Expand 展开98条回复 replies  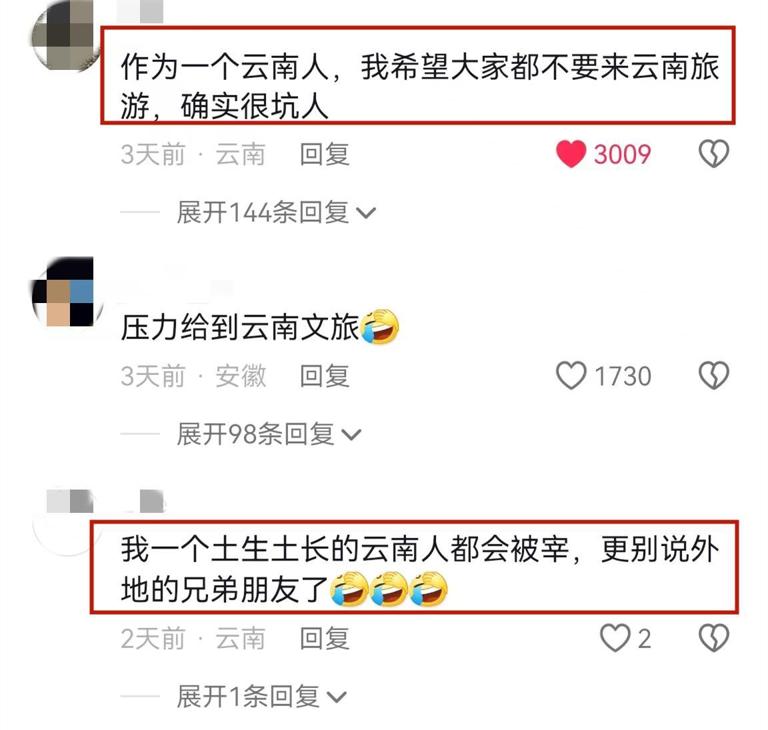268,434
